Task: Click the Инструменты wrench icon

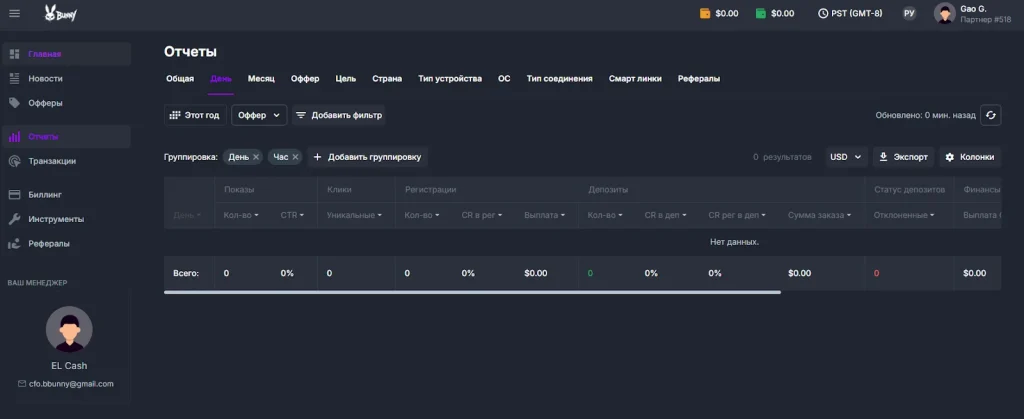Action: [14, 219]
